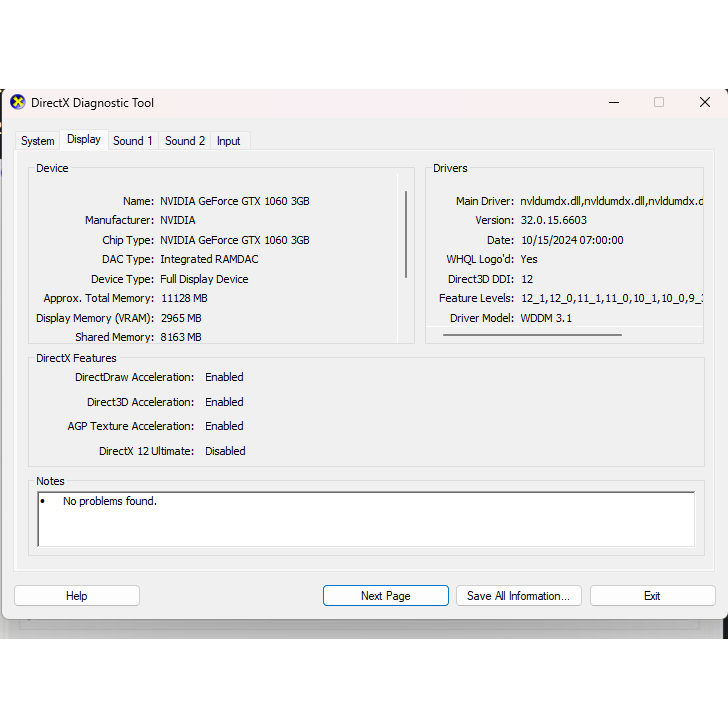Click the Feature Levels label
728x728 pixels.
click(476, 298)
